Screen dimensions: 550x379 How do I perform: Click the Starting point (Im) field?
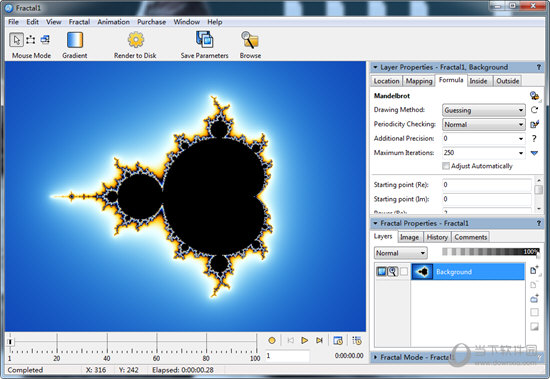coord(487,199)
